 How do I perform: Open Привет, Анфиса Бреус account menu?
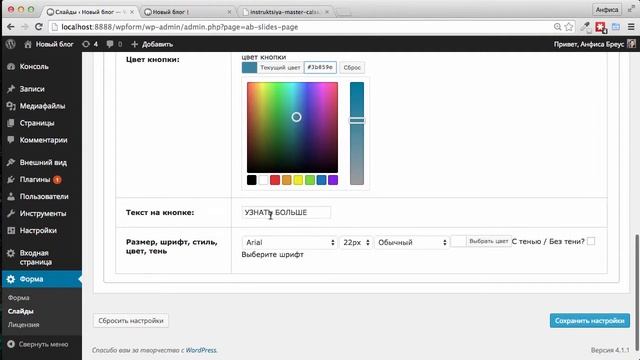(x=594, y=44)
